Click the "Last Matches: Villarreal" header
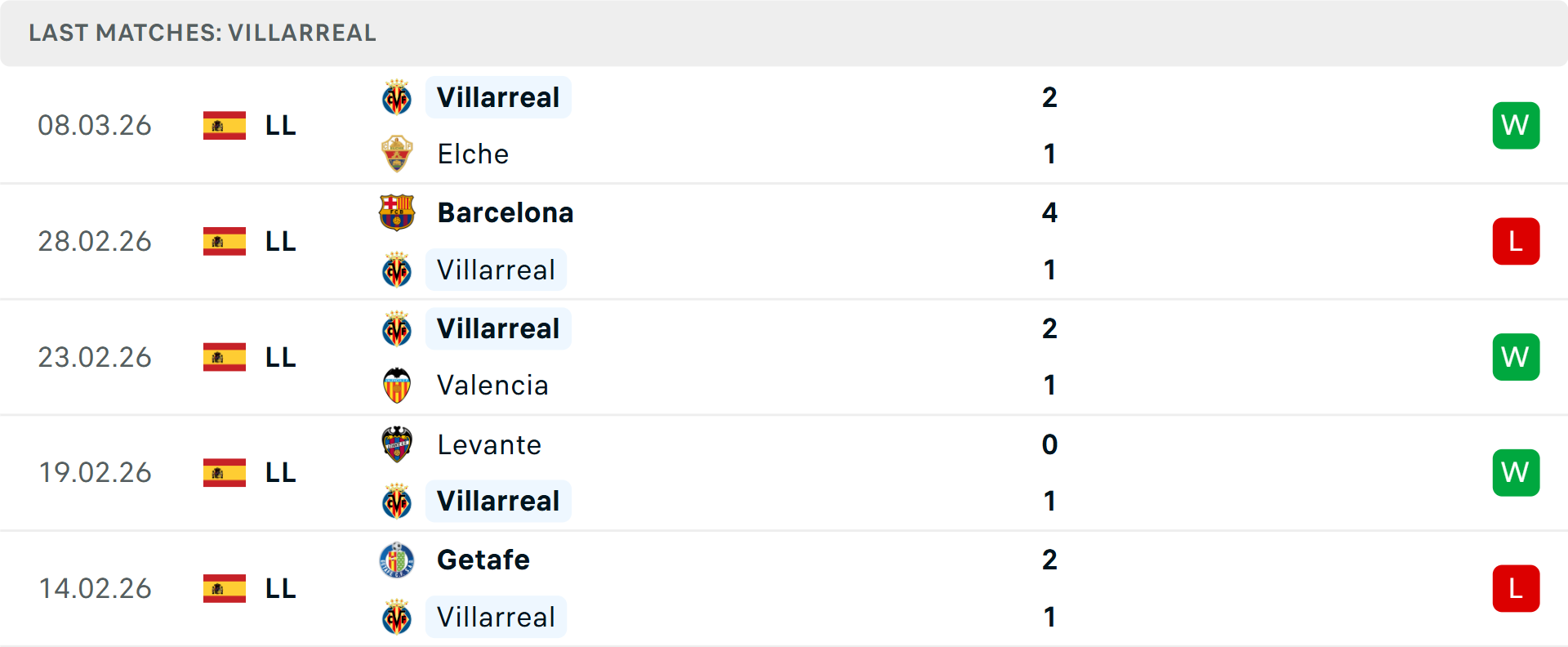The width and height of the screenshot is (1568, 647). point(203,33)
